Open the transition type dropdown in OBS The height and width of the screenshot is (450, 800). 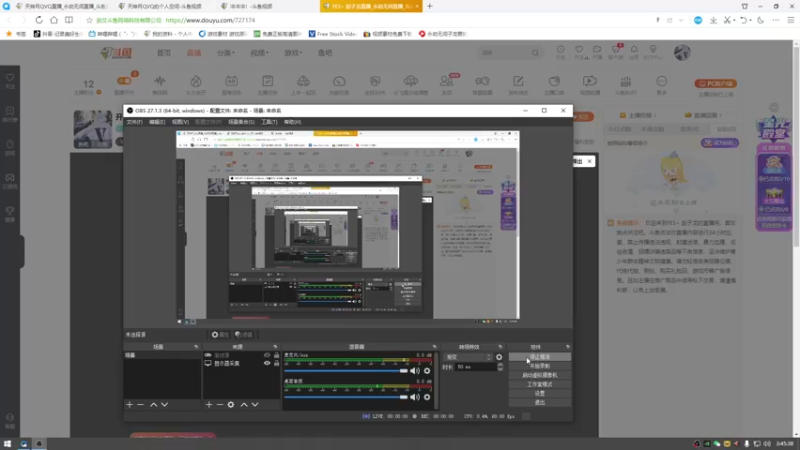[468, 357]
